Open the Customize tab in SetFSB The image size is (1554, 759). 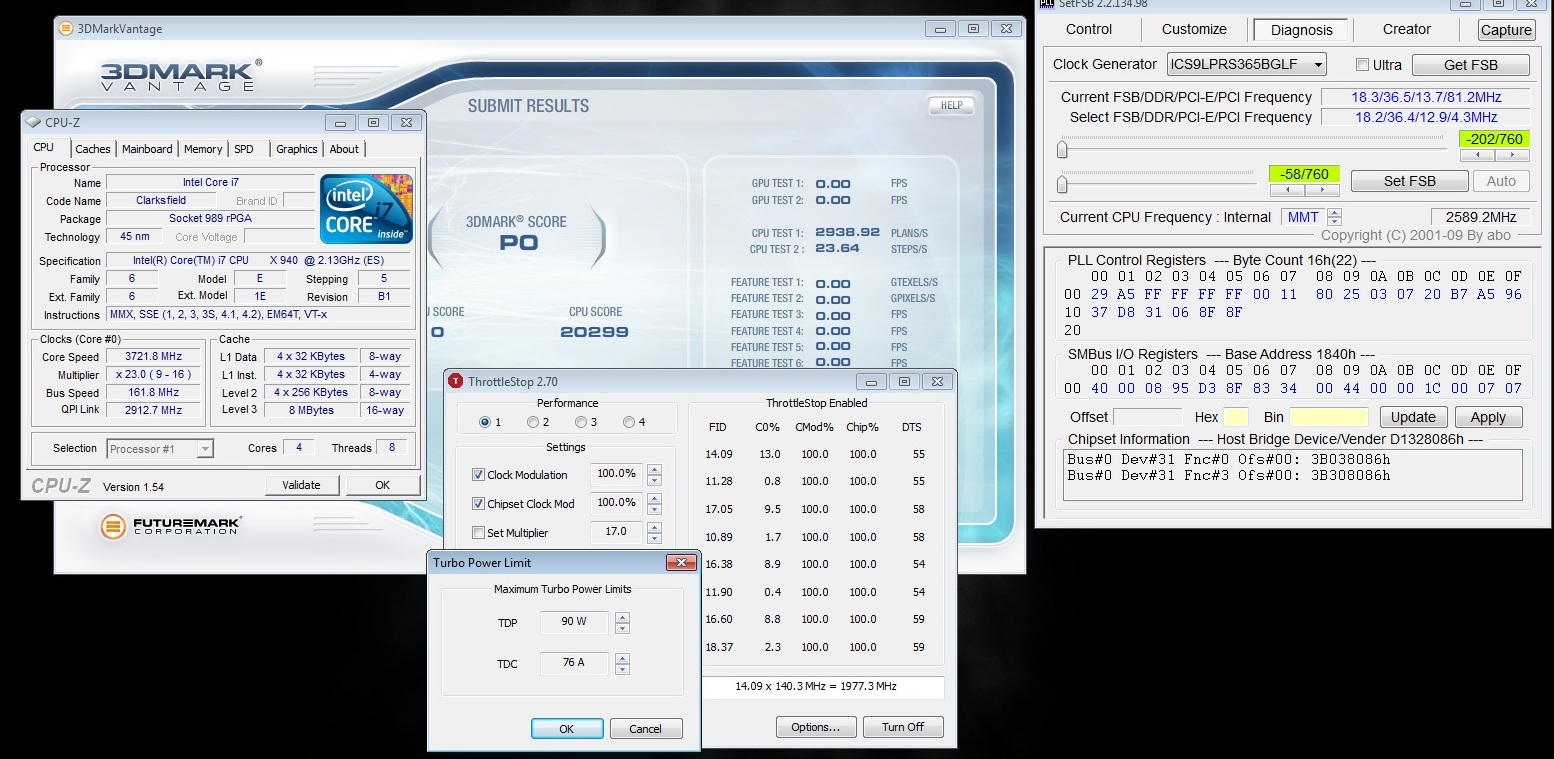click(x=1194, y=29)
